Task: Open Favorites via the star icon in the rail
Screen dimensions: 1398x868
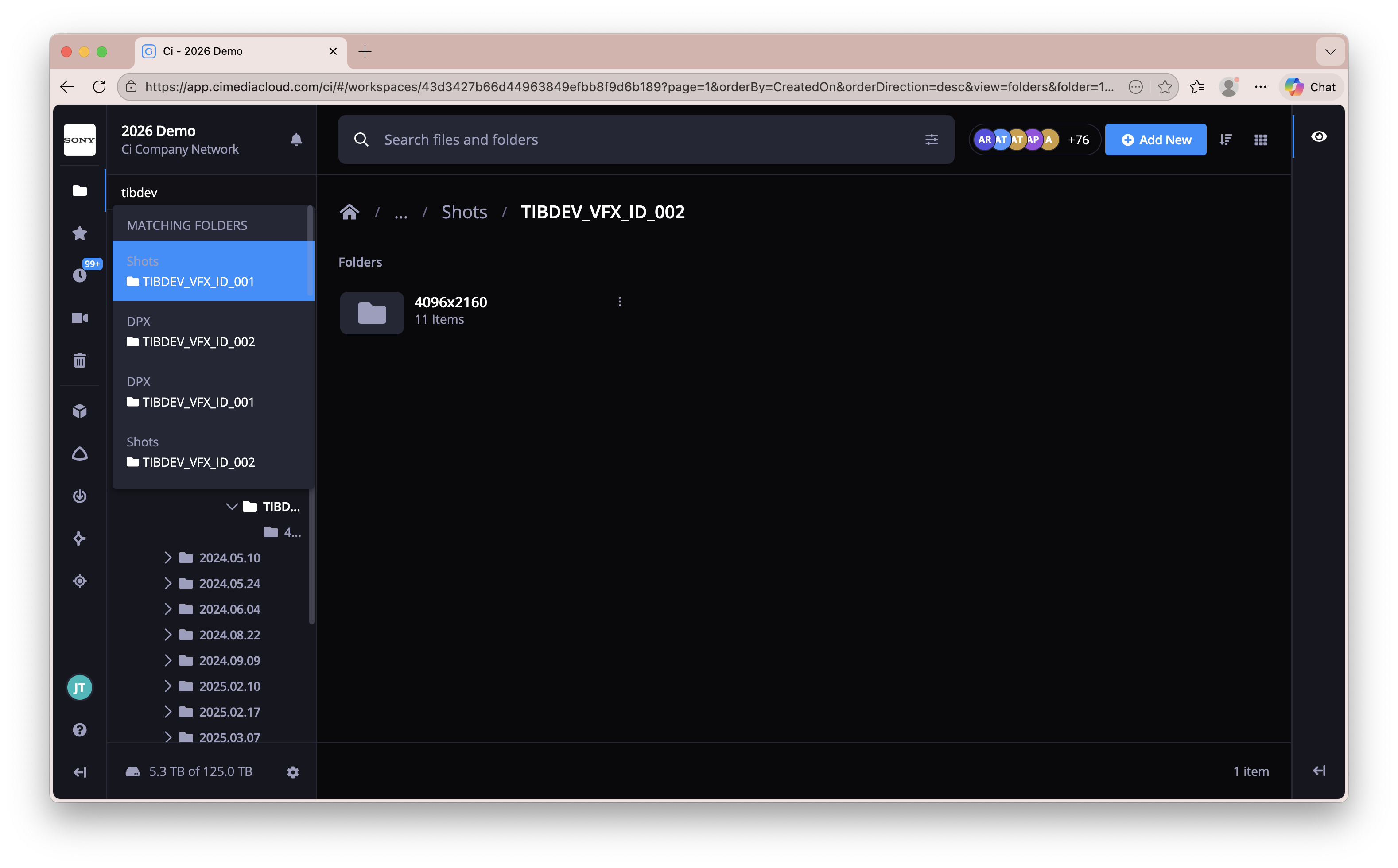Action: tap(79, 233)
